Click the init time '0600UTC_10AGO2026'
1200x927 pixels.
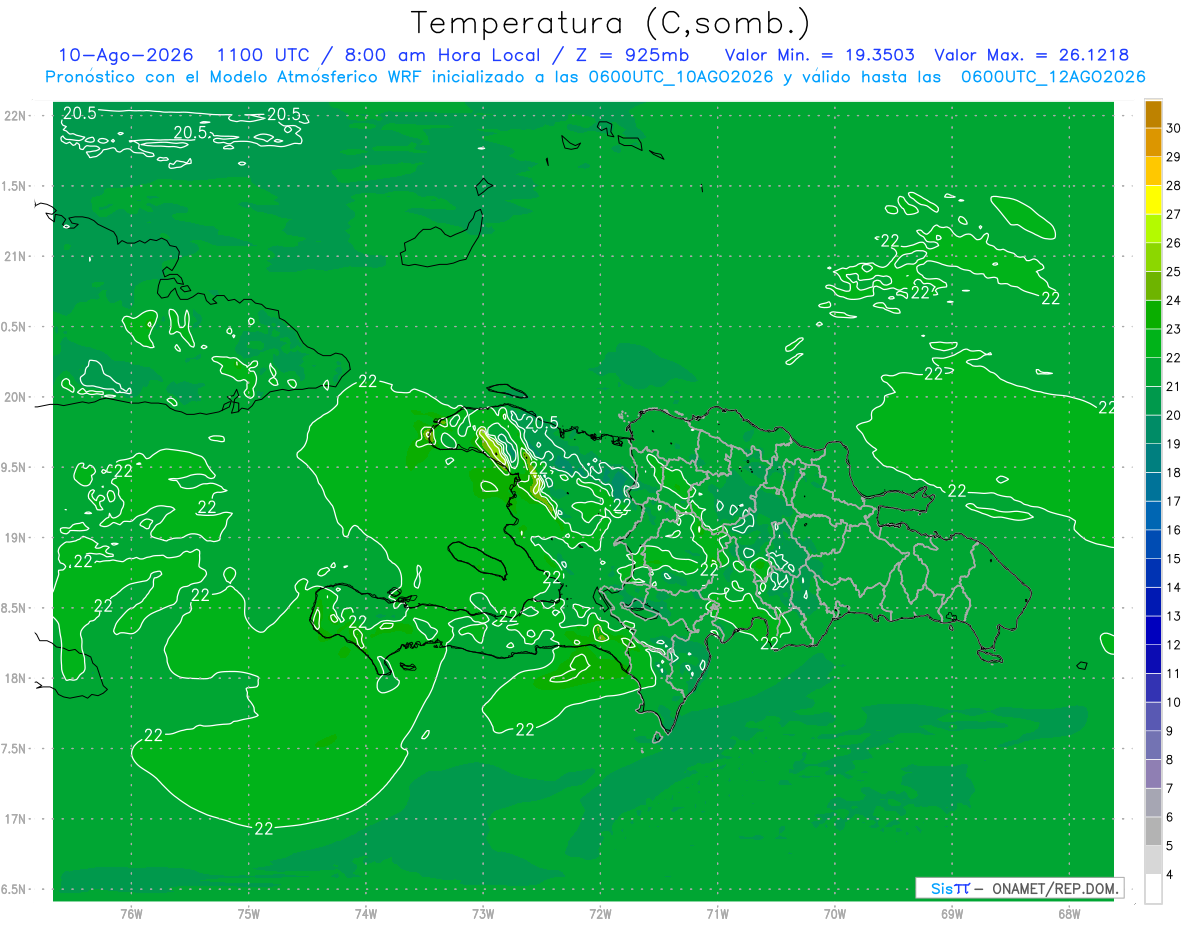point(680,77)
